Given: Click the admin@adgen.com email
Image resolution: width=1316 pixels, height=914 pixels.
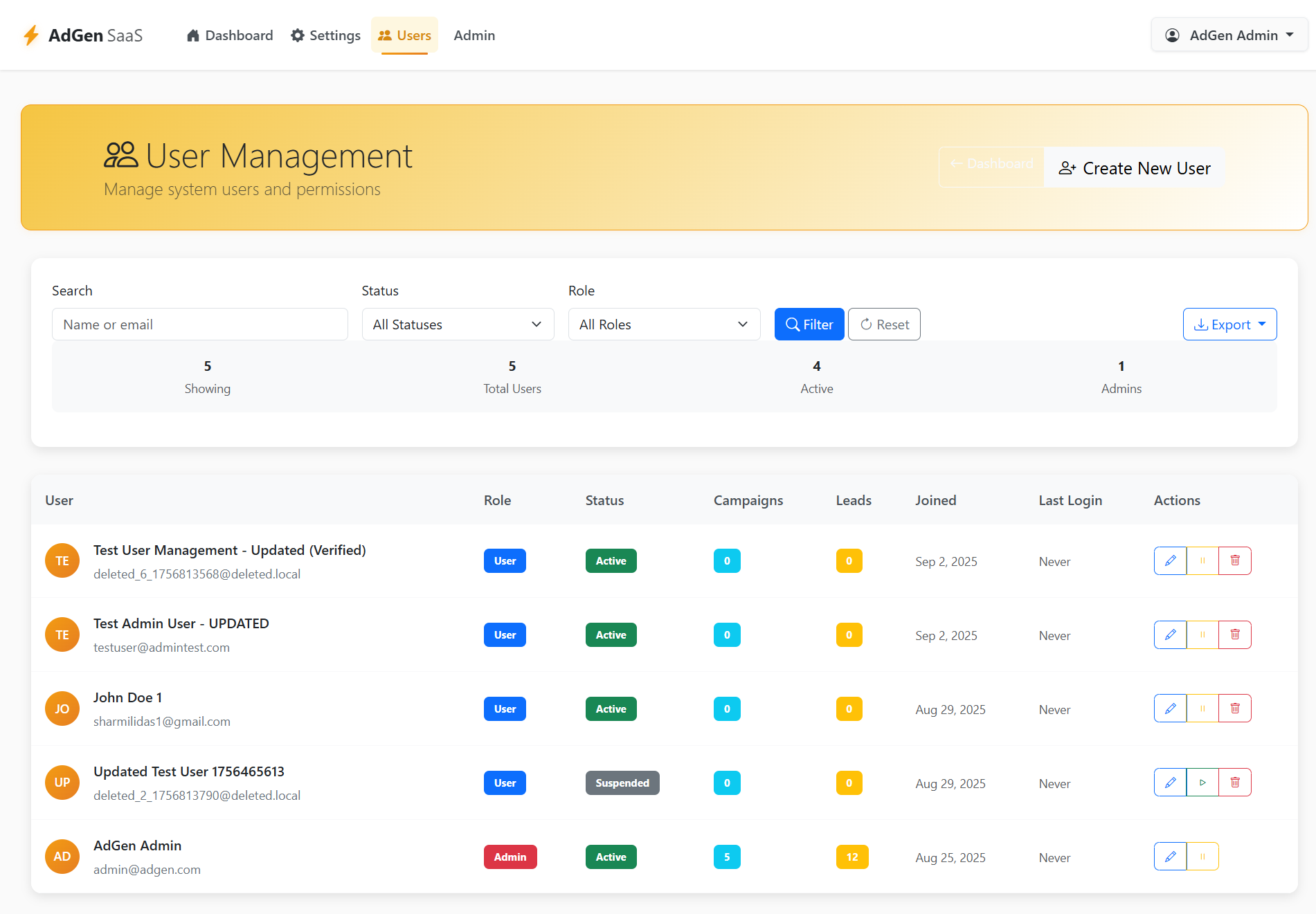Looking at the screenshot, I should click(147, 870).
